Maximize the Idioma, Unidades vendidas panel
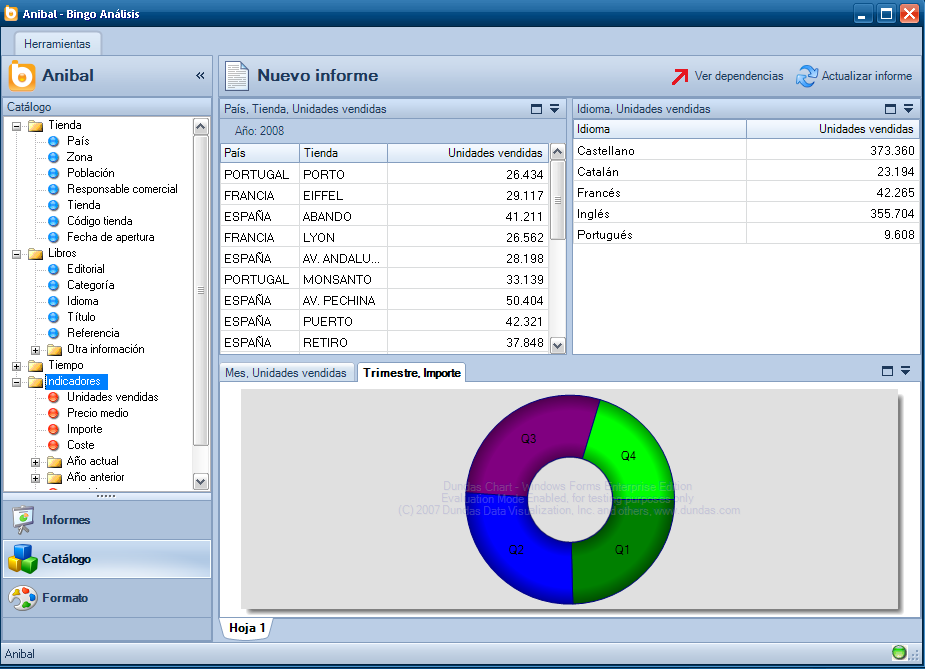Viewport: 925px width, 669px height. 891,109
